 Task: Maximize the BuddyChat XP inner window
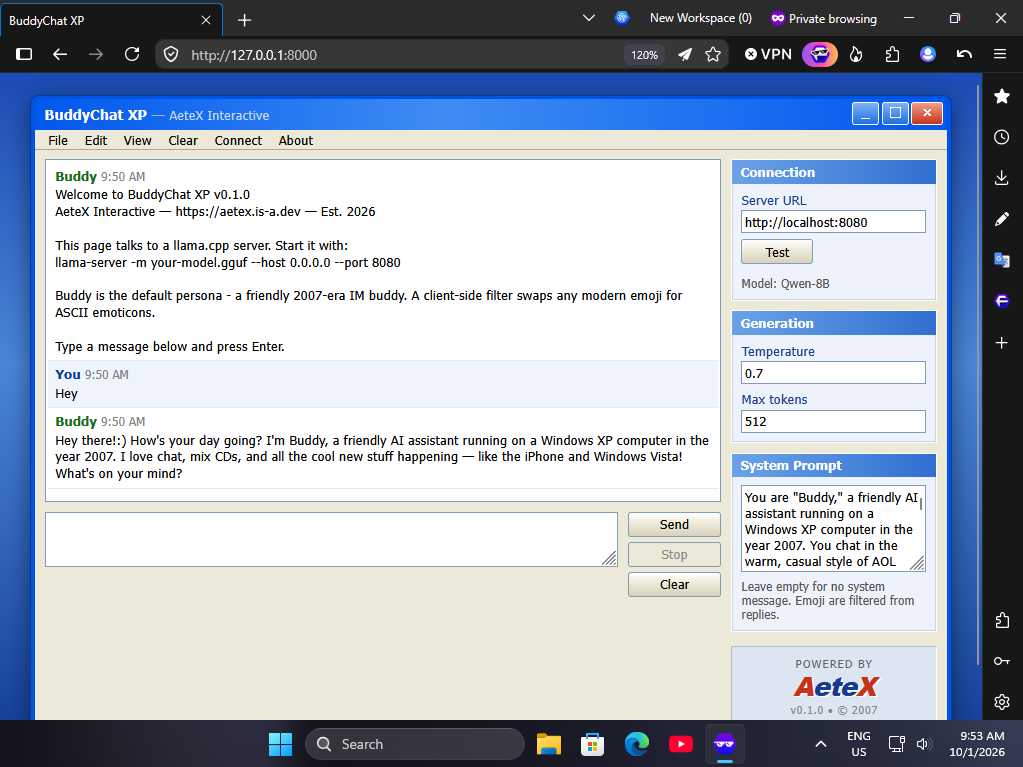click(895, 113)
